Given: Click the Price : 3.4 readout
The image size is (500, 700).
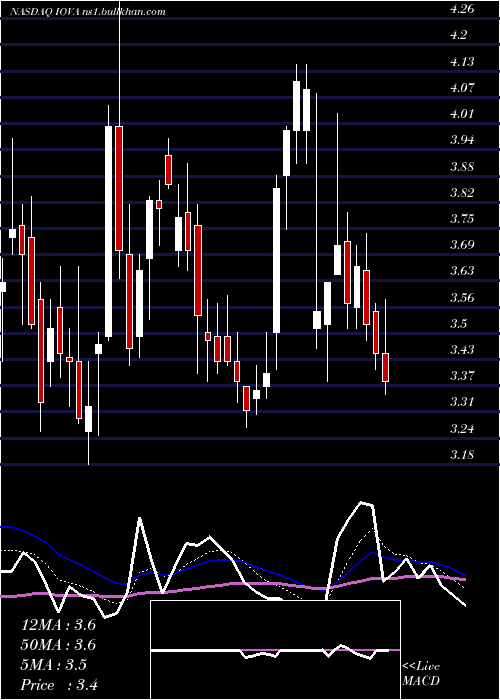Looking at the screenshot, I should [x=59, y=685].
